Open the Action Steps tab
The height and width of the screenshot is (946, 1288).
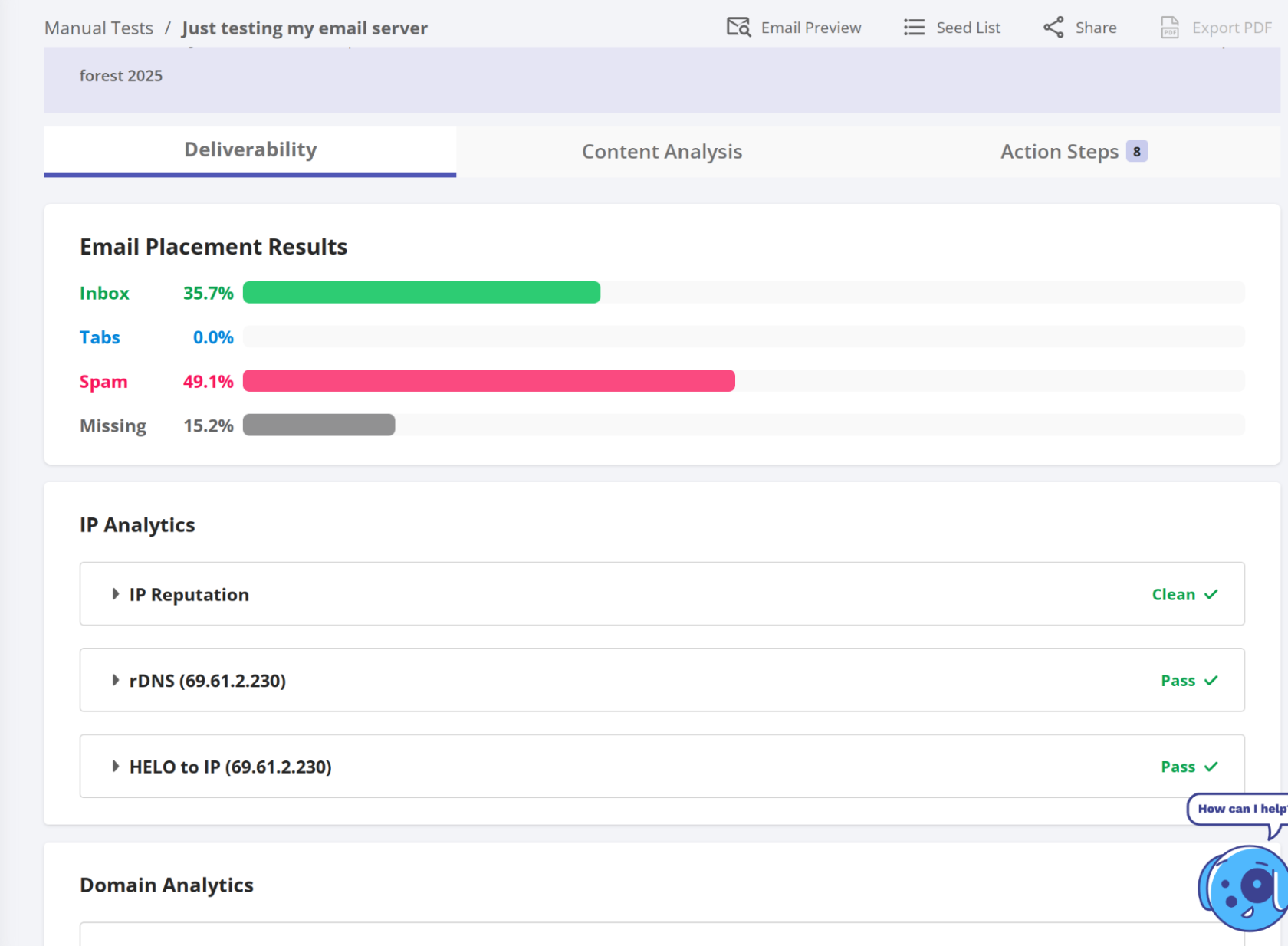coord(1060,152)
